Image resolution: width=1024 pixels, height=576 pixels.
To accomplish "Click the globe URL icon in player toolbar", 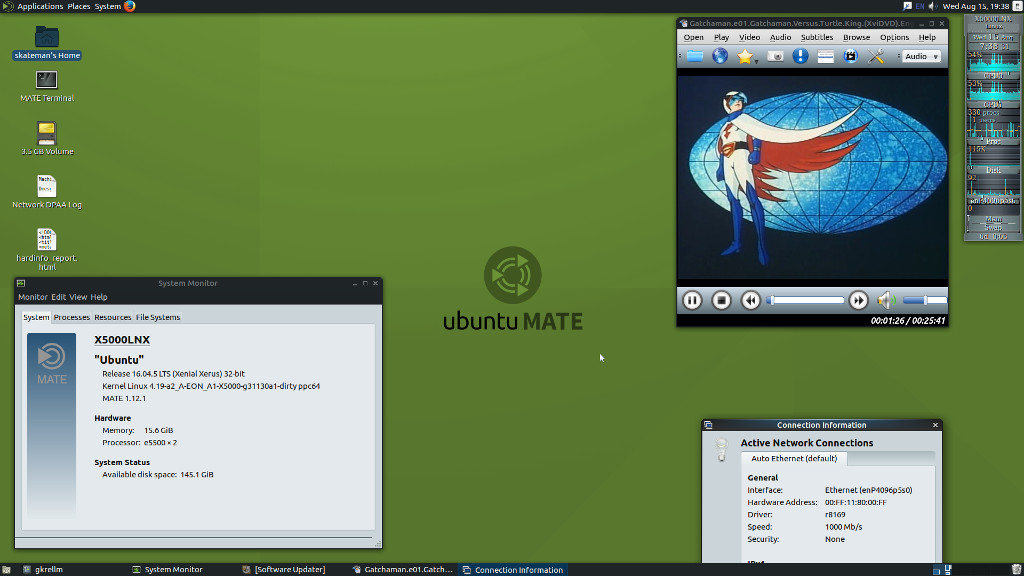I will (720, 56).
